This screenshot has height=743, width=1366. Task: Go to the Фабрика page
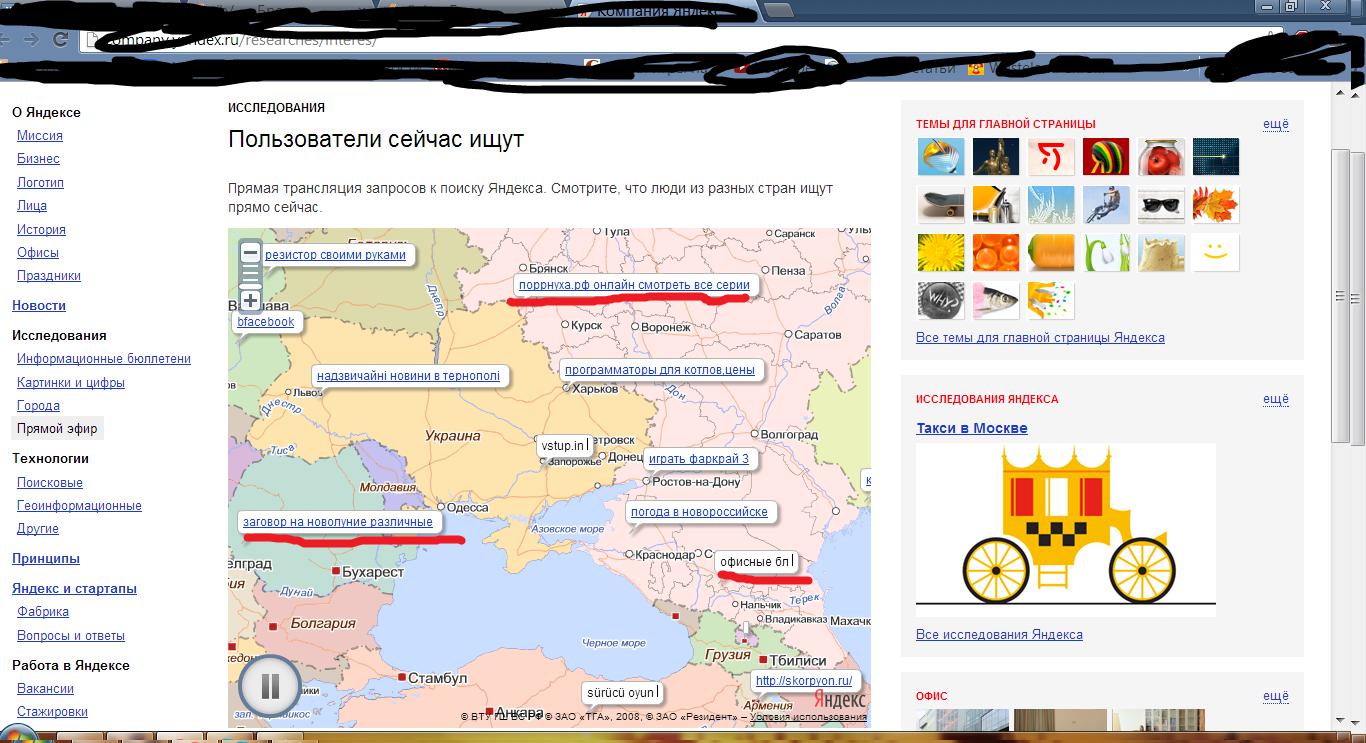click(43, 612)
